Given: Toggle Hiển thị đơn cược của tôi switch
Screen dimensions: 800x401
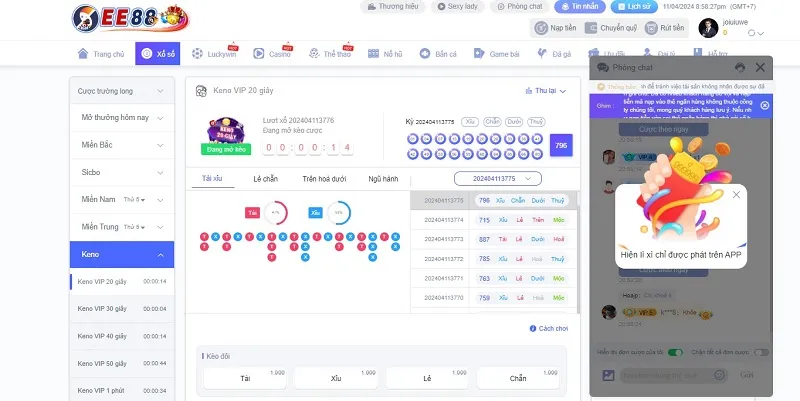Looking at the screenshot, I should click(676, 352).
